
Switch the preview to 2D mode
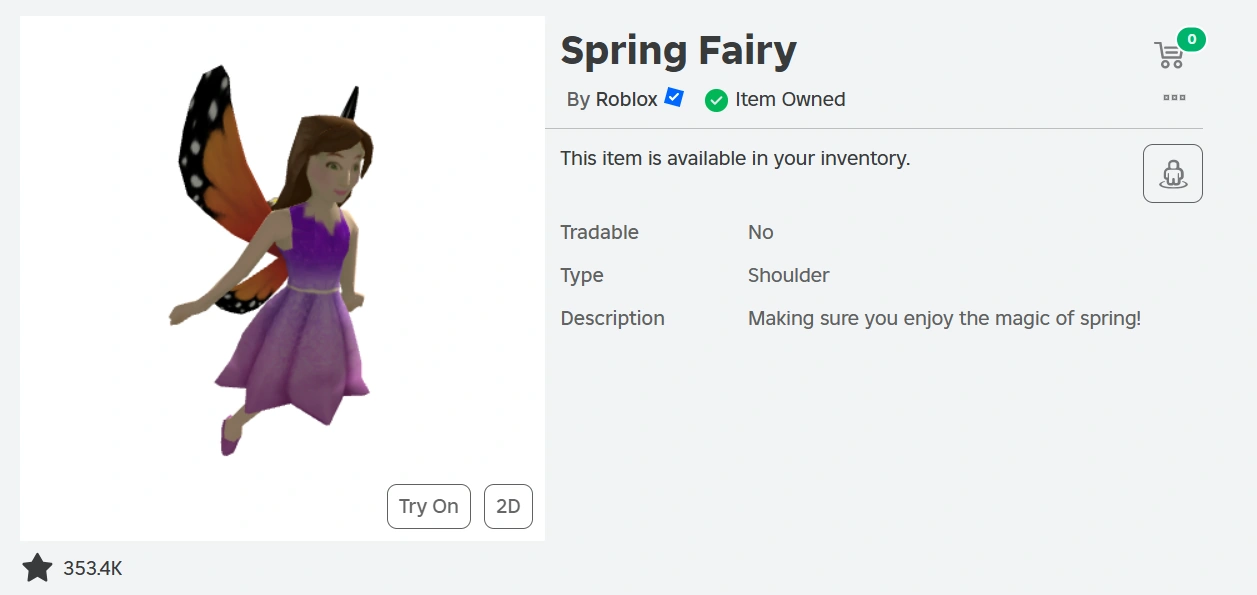click(508, 506)
